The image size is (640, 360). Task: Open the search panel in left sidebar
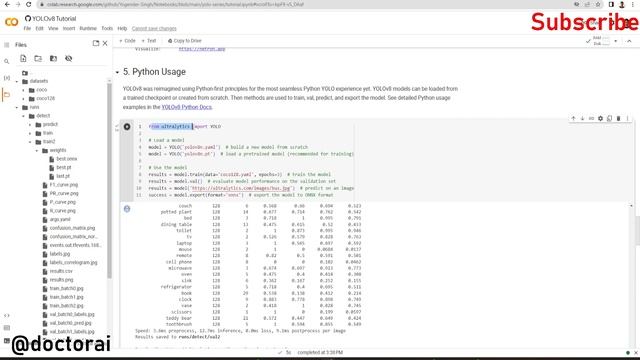click(7, 61)
